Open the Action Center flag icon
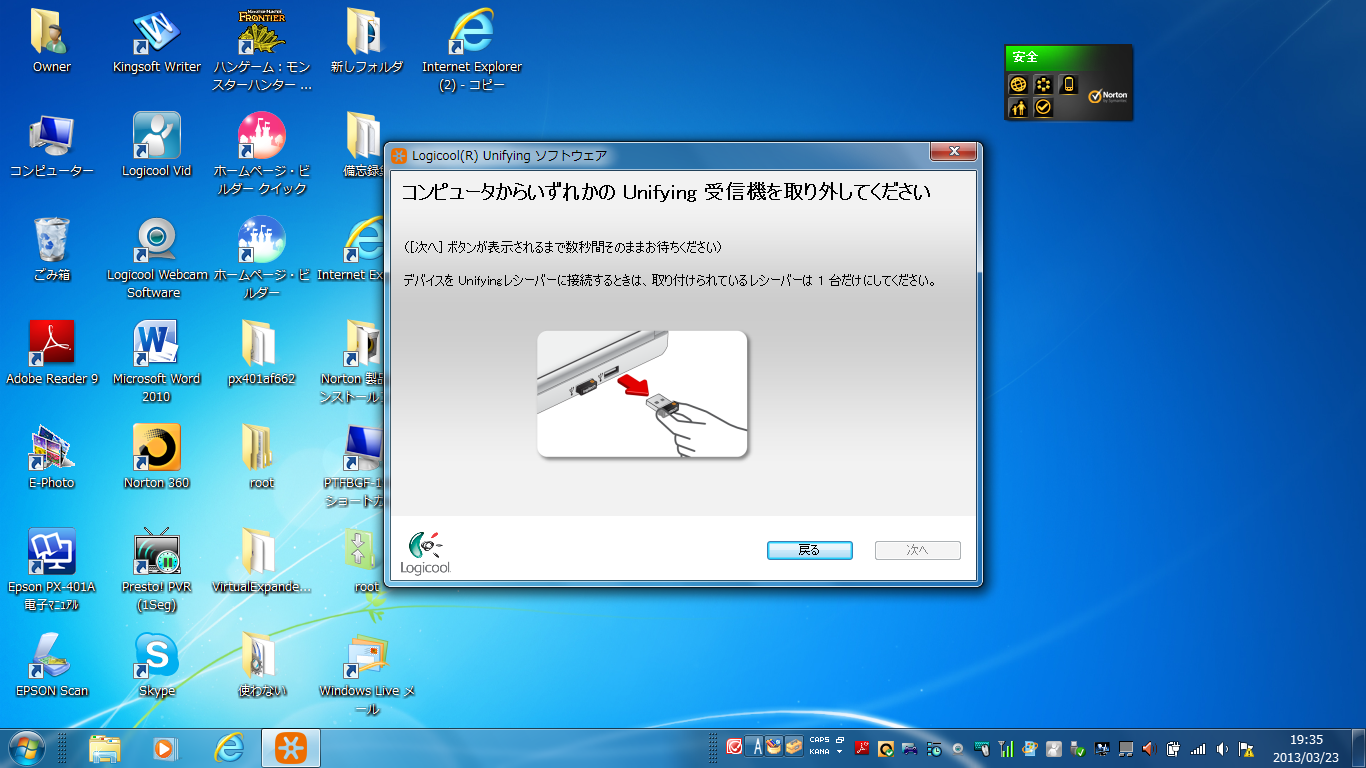This screenshot has width=1366, height=768. 1246,748
